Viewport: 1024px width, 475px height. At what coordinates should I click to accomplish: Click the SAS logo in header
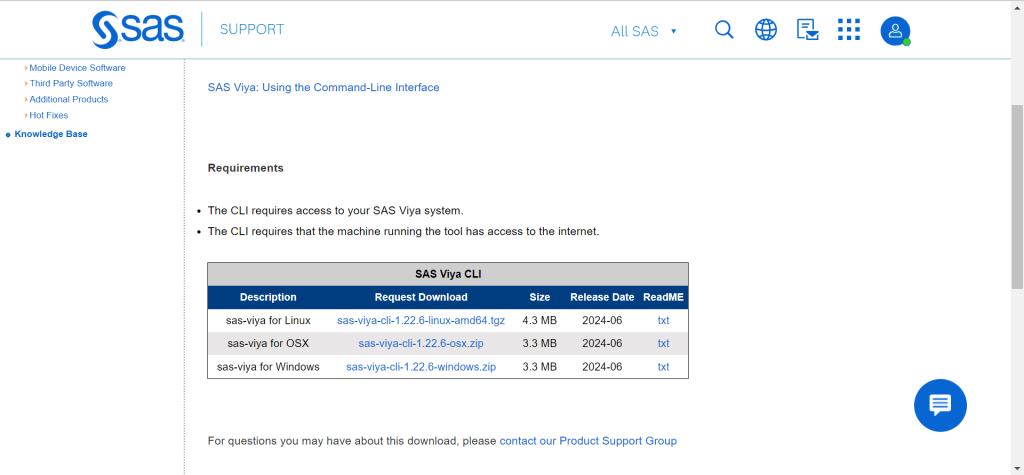pos(138,30)
